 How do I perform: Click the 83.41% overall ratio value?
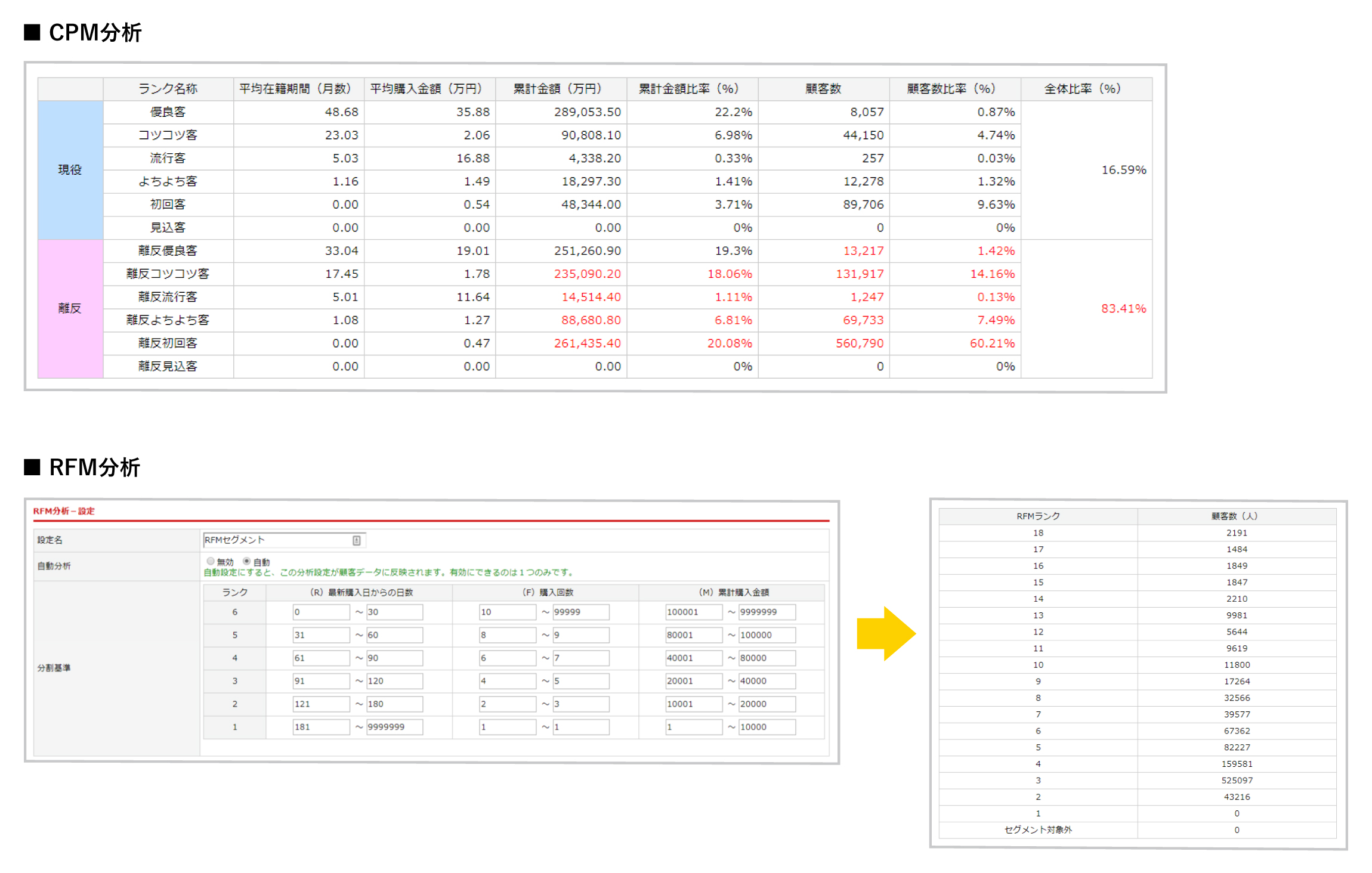pyautogui.click(x=1123, y=308)
